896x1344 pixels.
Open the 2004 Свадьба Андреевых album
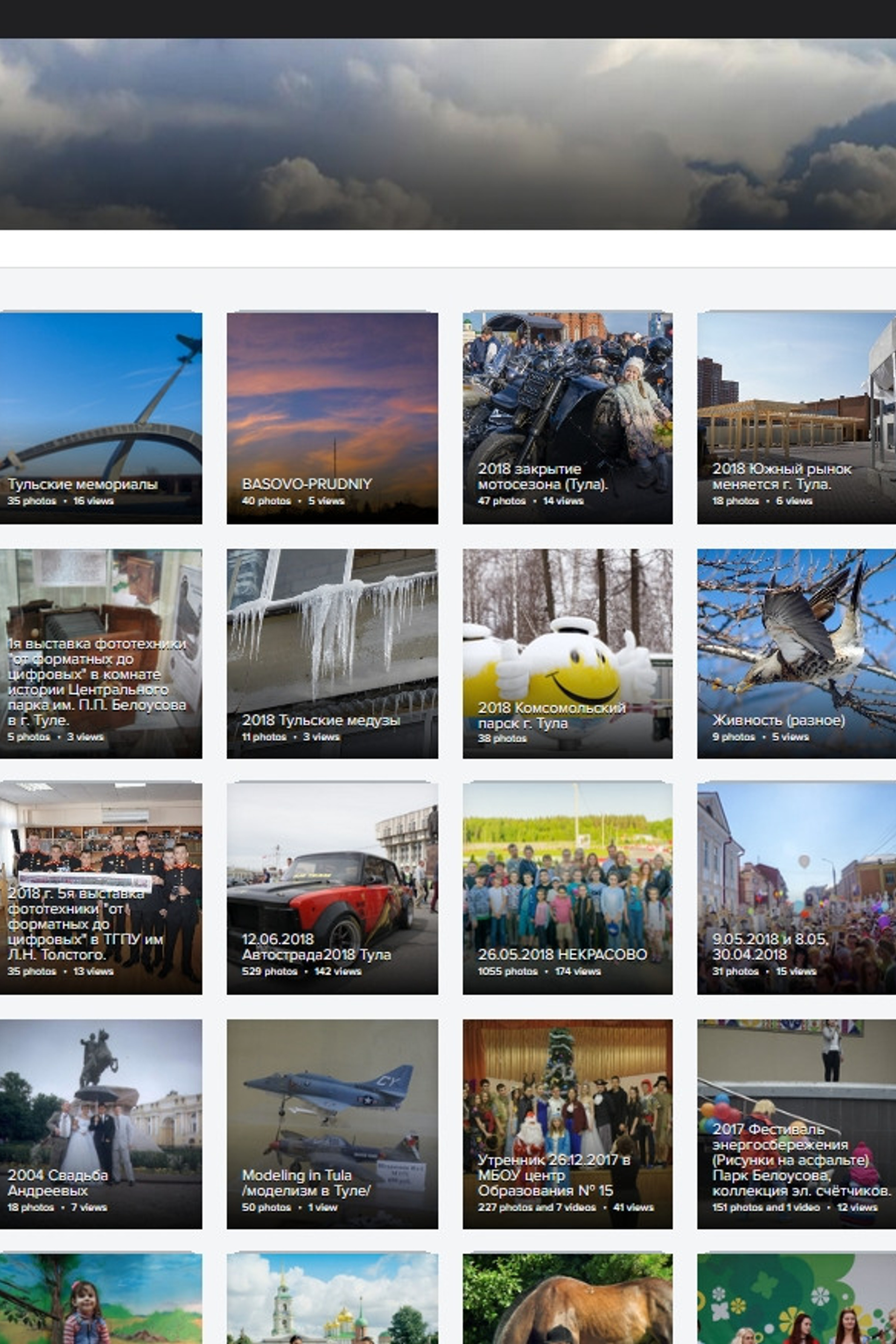tap(101, 1123)
